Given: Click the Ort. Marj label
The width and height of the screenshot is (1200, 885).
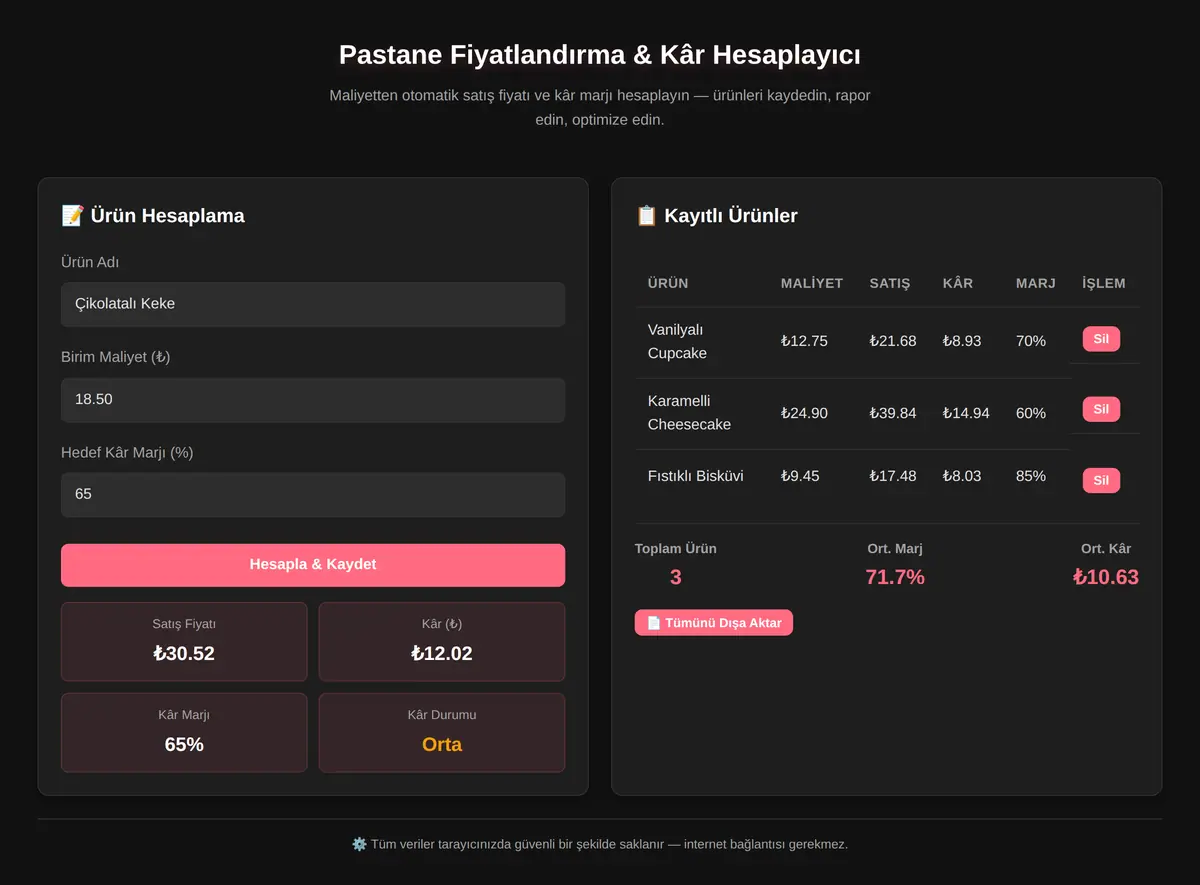Looking at the screenshot, I should point(895,548).
